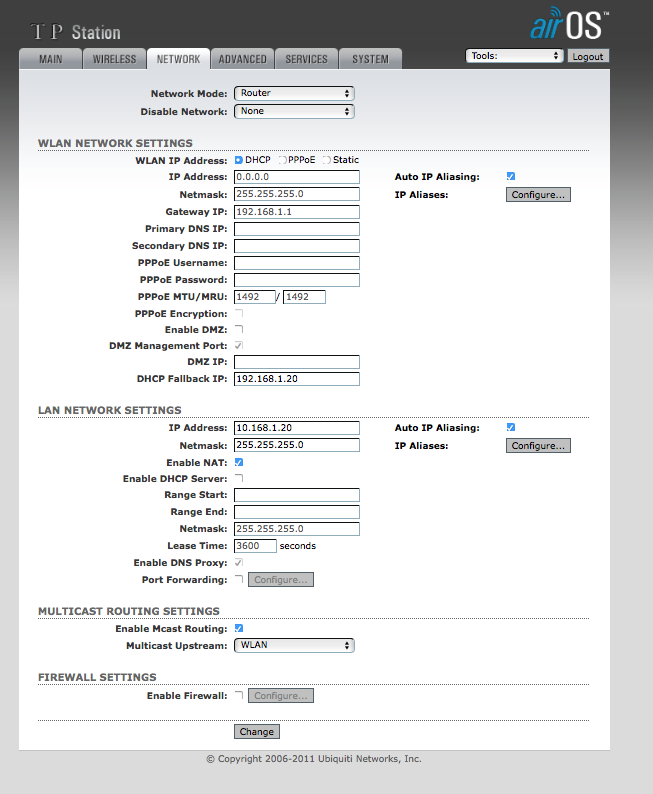Enable the DHCP Server checkbox
Screen dimensions: 653x794
coord(239,479)
